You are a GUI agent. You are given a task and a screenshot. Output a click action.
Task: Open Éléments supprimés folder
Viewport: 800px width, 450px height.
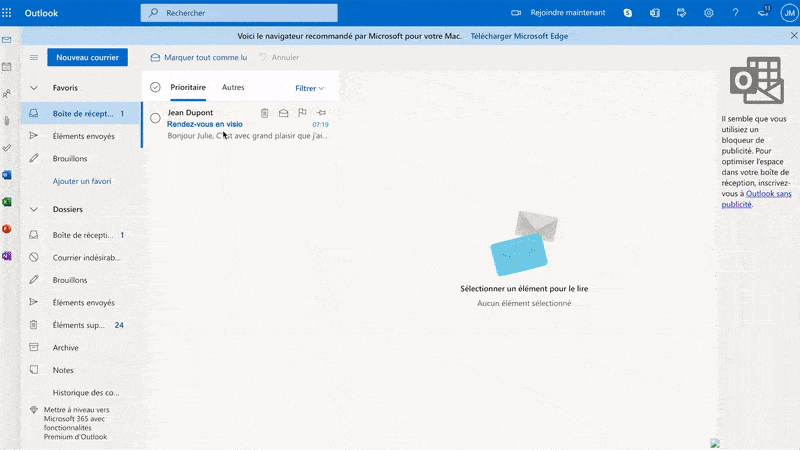(81, 325)
